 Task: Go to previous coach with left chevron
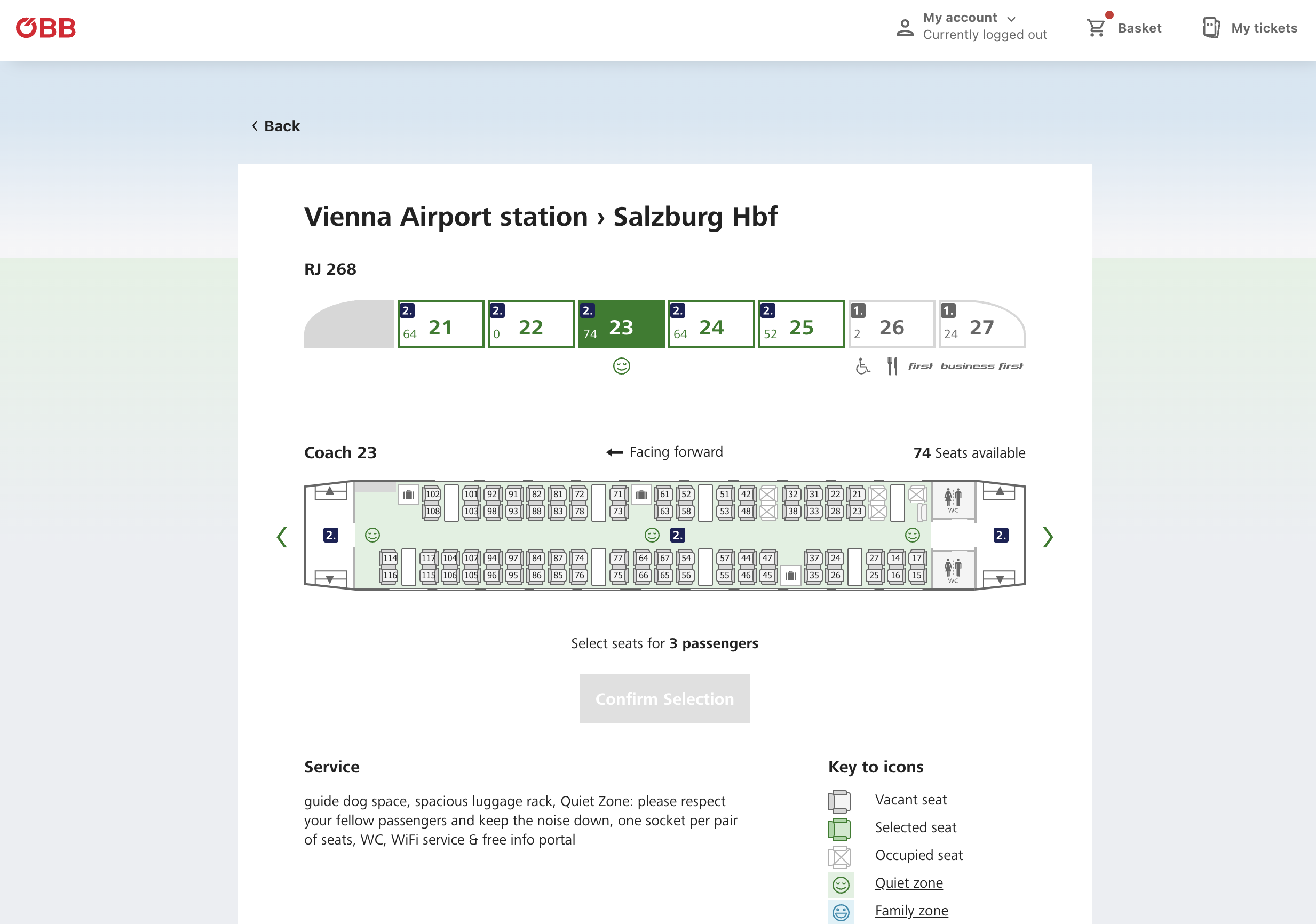click(x=281, y=537)
